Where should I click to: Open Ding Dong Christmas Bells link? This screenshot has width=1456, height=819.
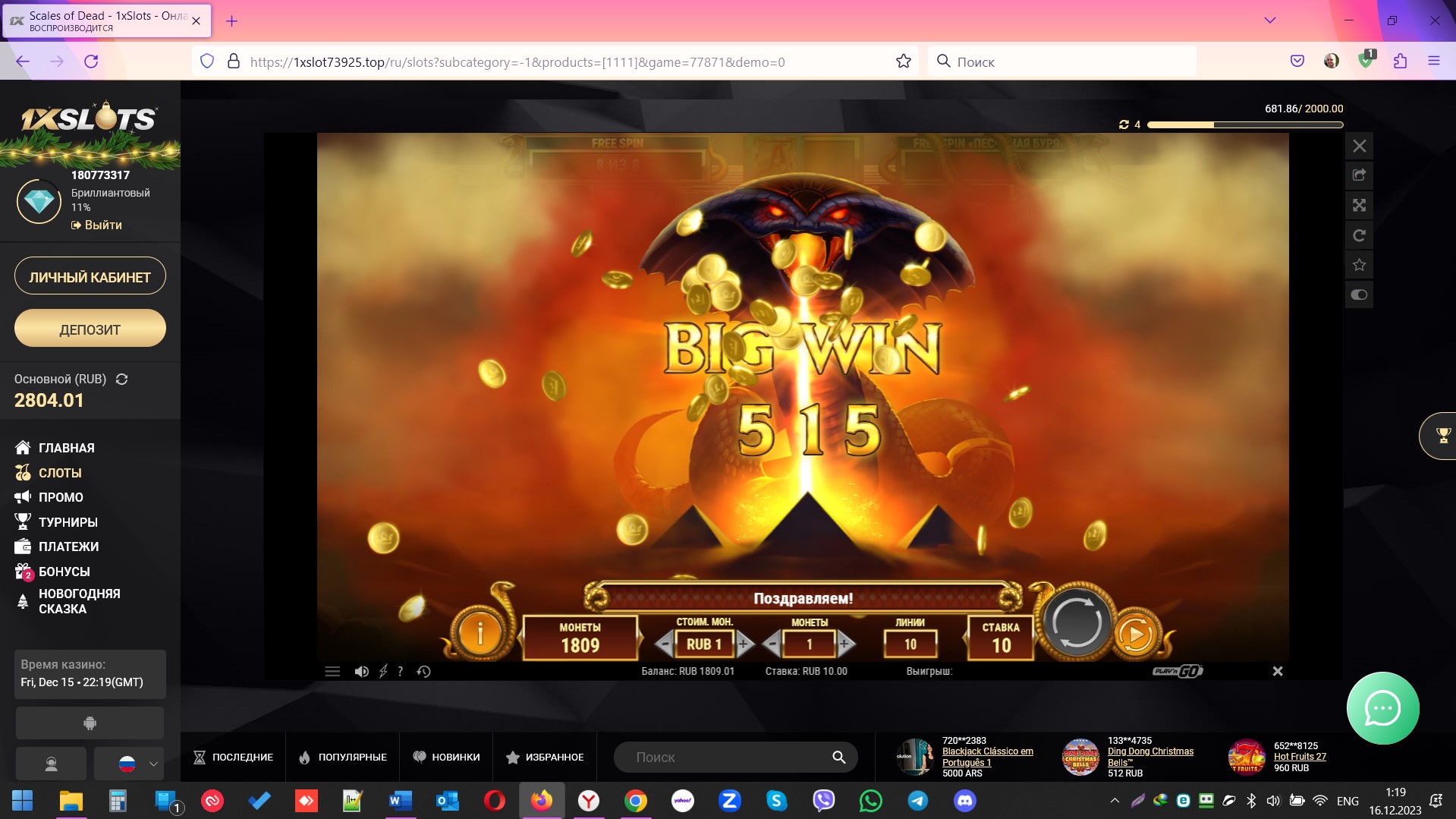[1150, 757]
